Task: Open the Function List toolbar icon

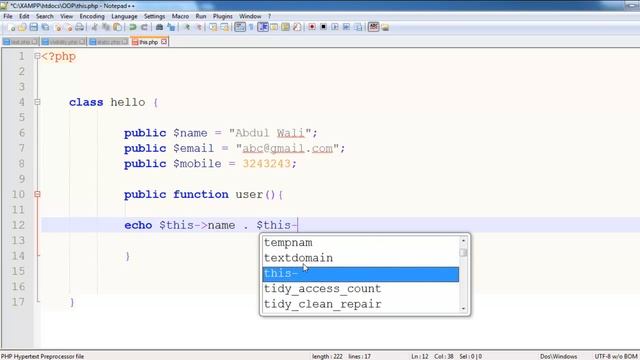Action: point(297,27)
